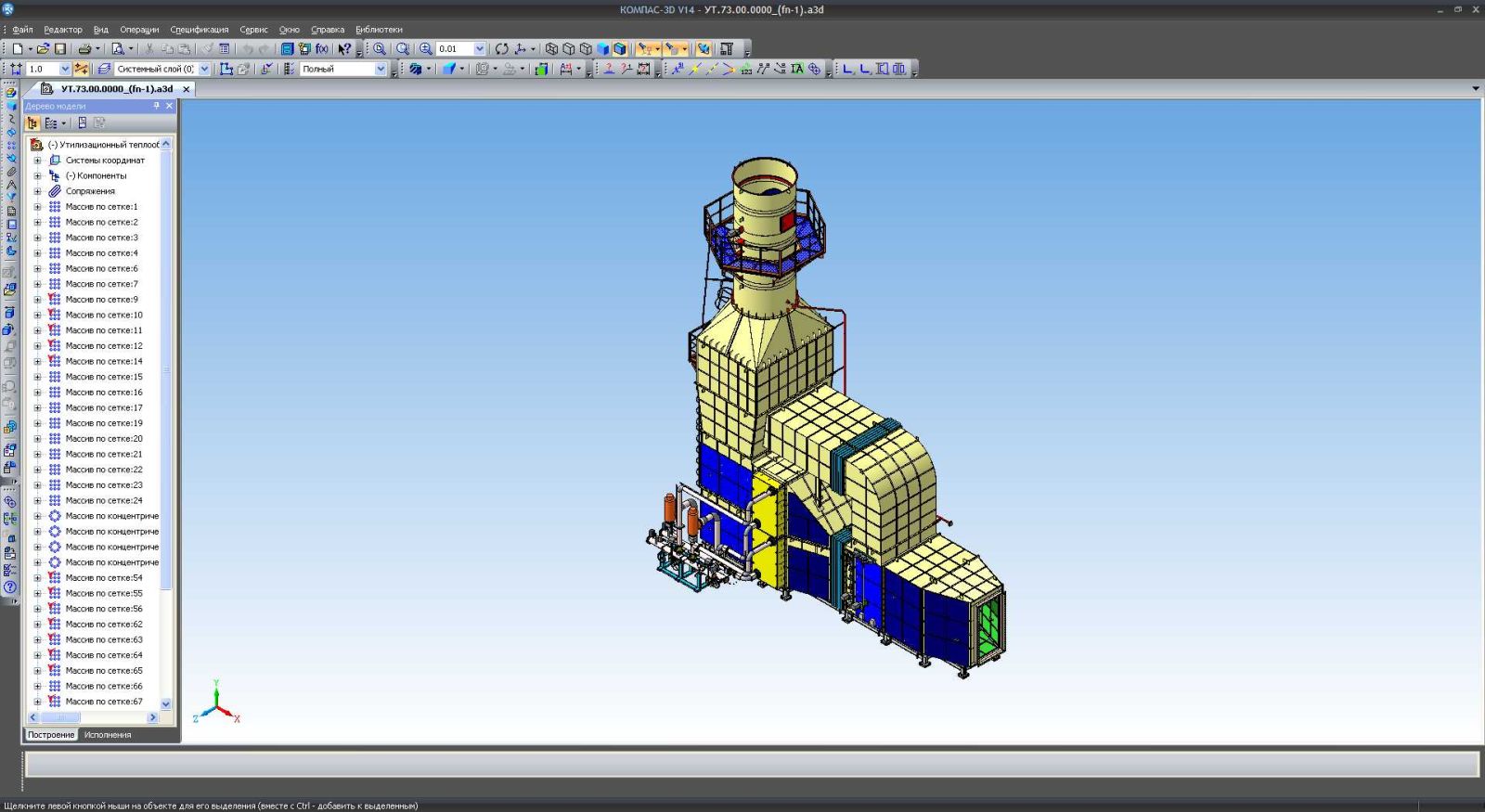The width and height of the screenshot is (1485, 812).
Task: Open the Операции menu
Action: (139, 30)
